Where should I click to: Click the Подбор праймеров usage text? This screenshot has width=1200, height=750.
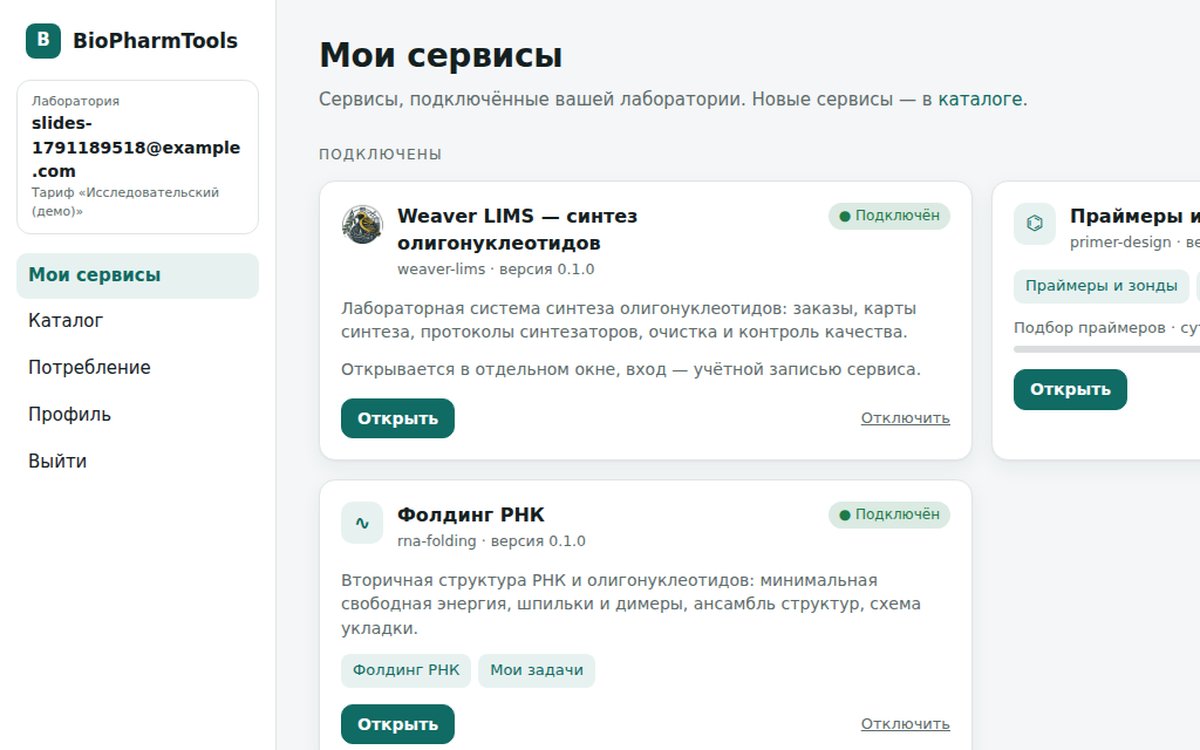pyautogui.click(x=1107, y=328)
